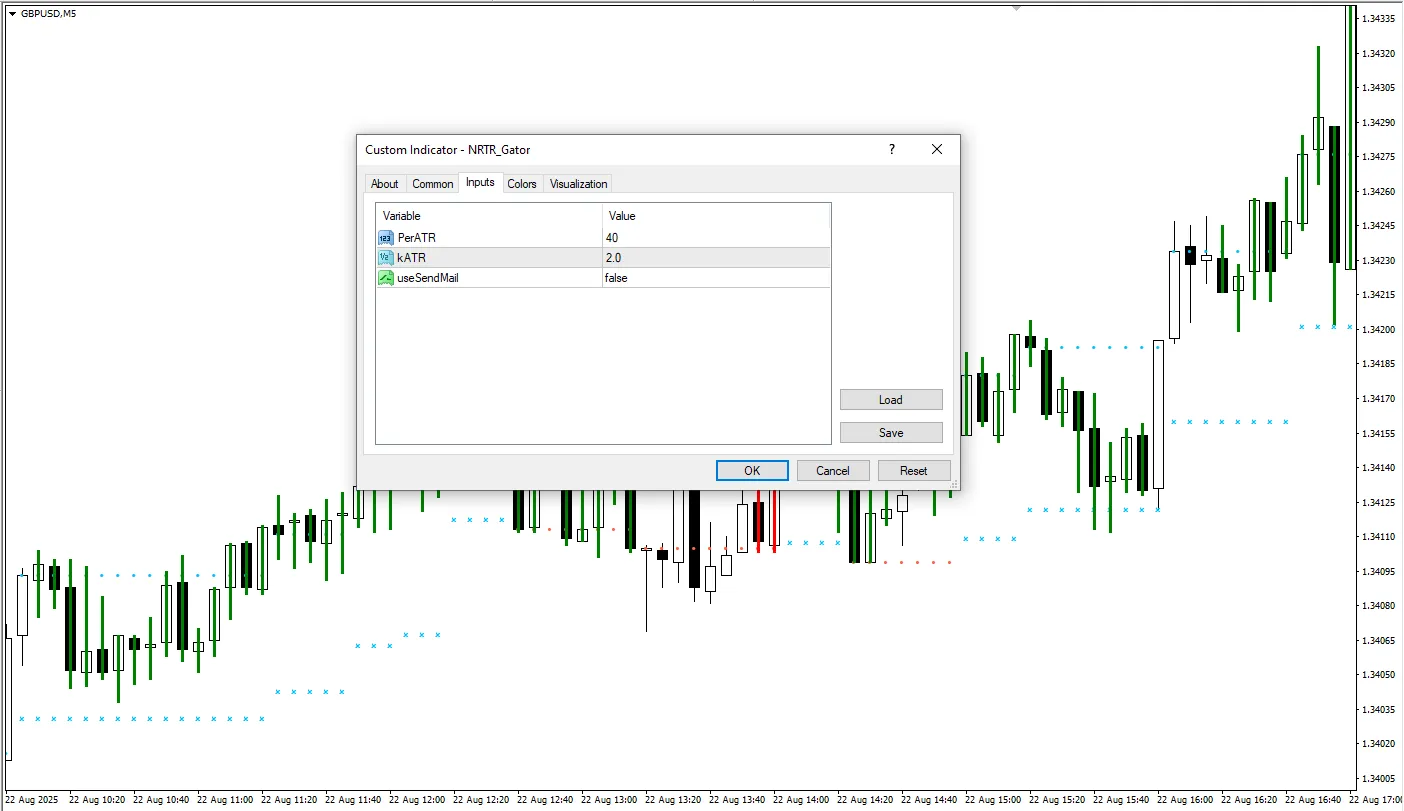Click the 22 Aug 15:00 time label
Image resolution: width=1404 pixels, height=811 pixels.
(x=995, y=800)
